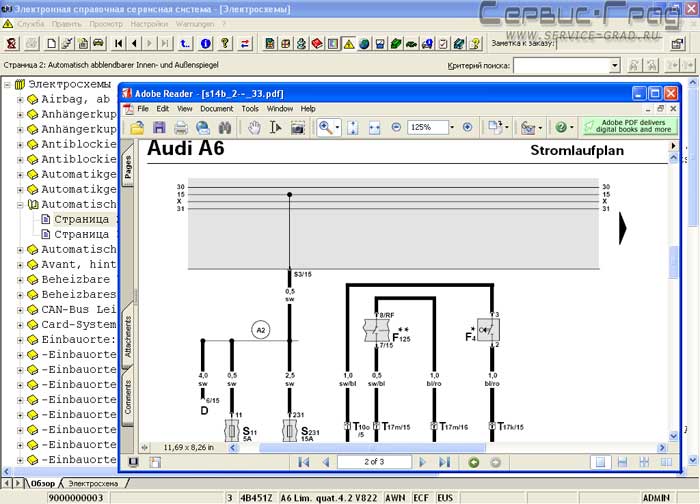Select facing pages layout button
Screen dimensions: 700x504
tap(666, 462)
